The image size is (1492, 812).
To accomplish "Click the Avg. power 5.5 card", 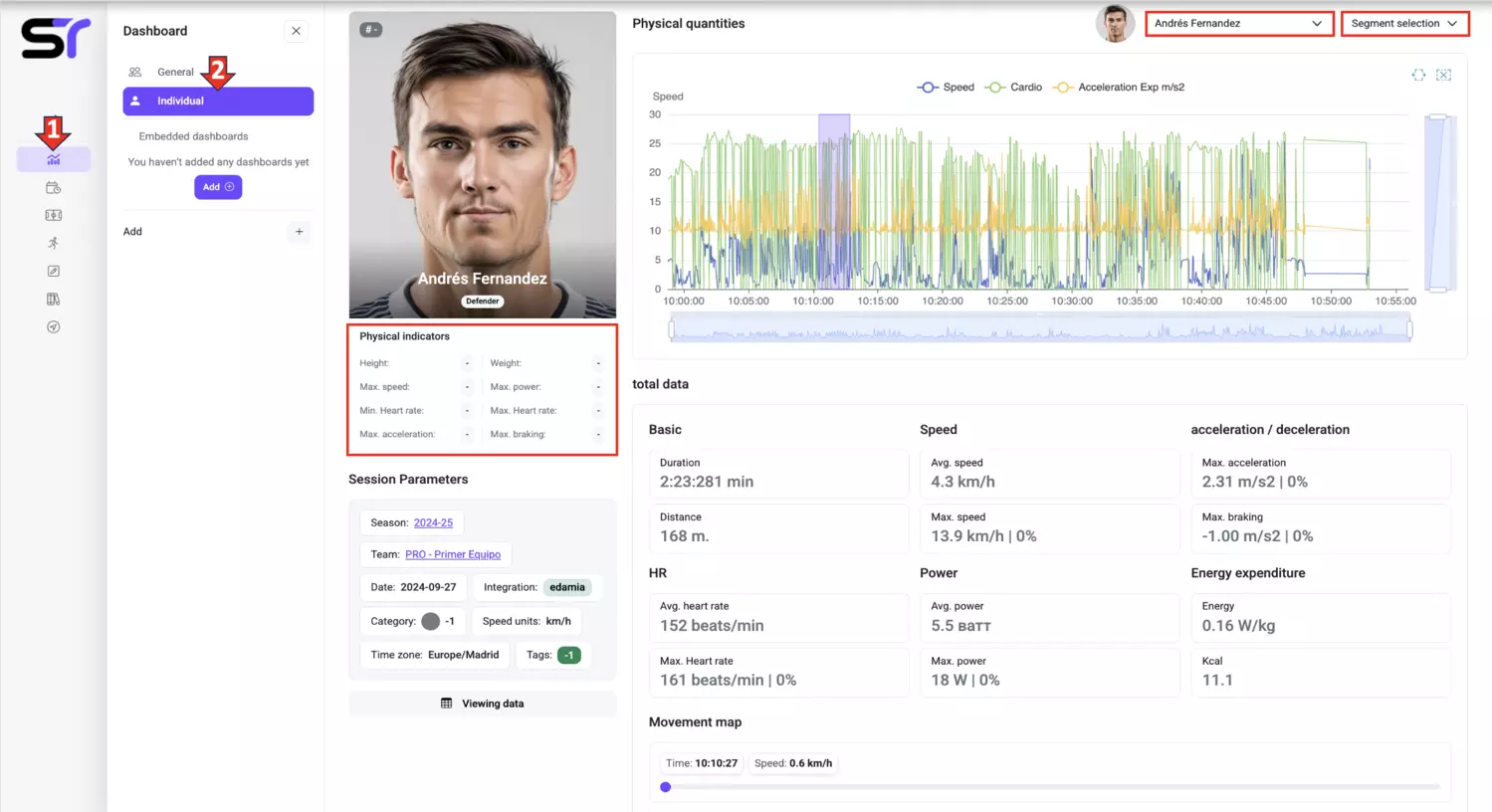I will (1049, 617).
